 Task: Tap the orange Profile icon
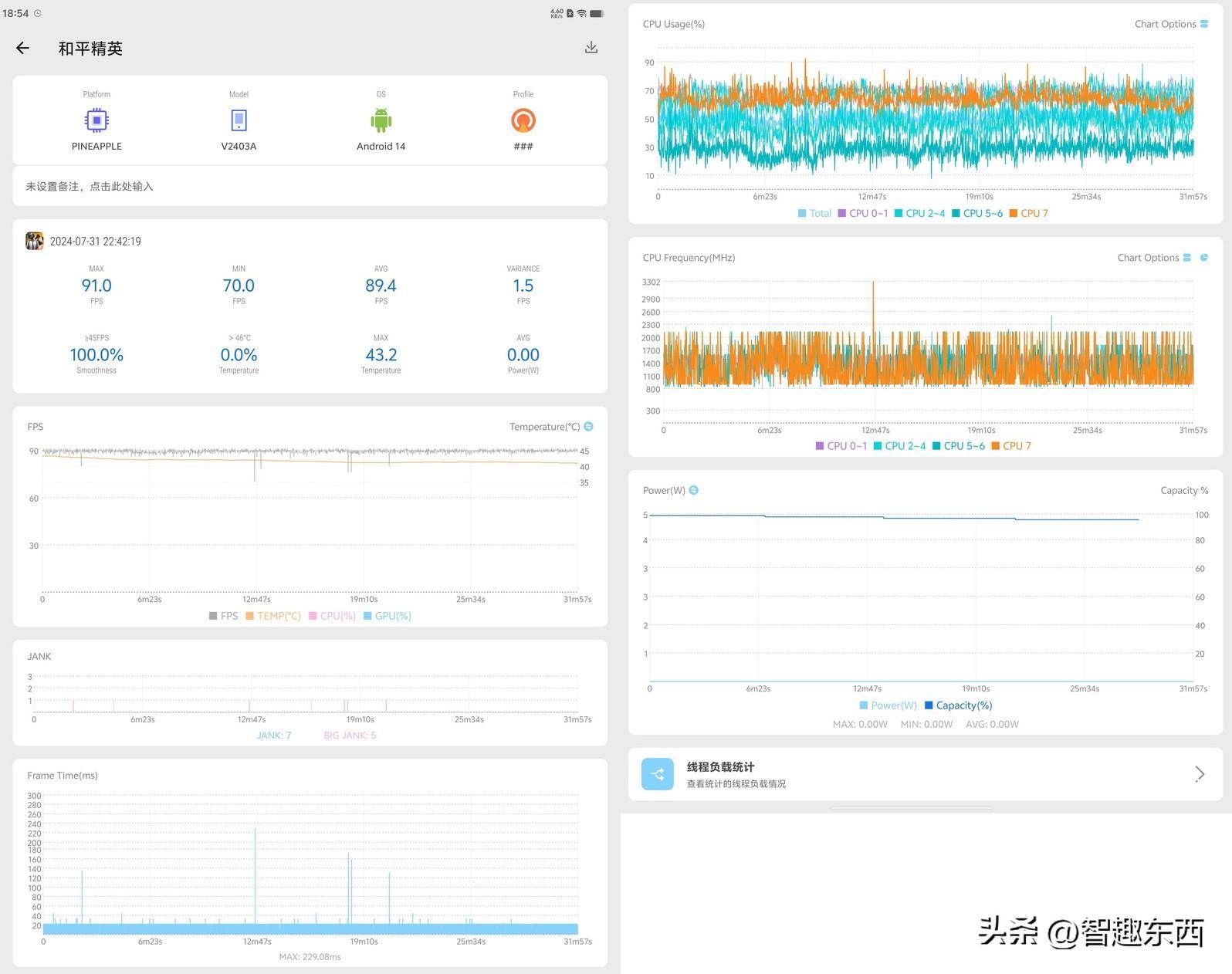tap(523, 120)
